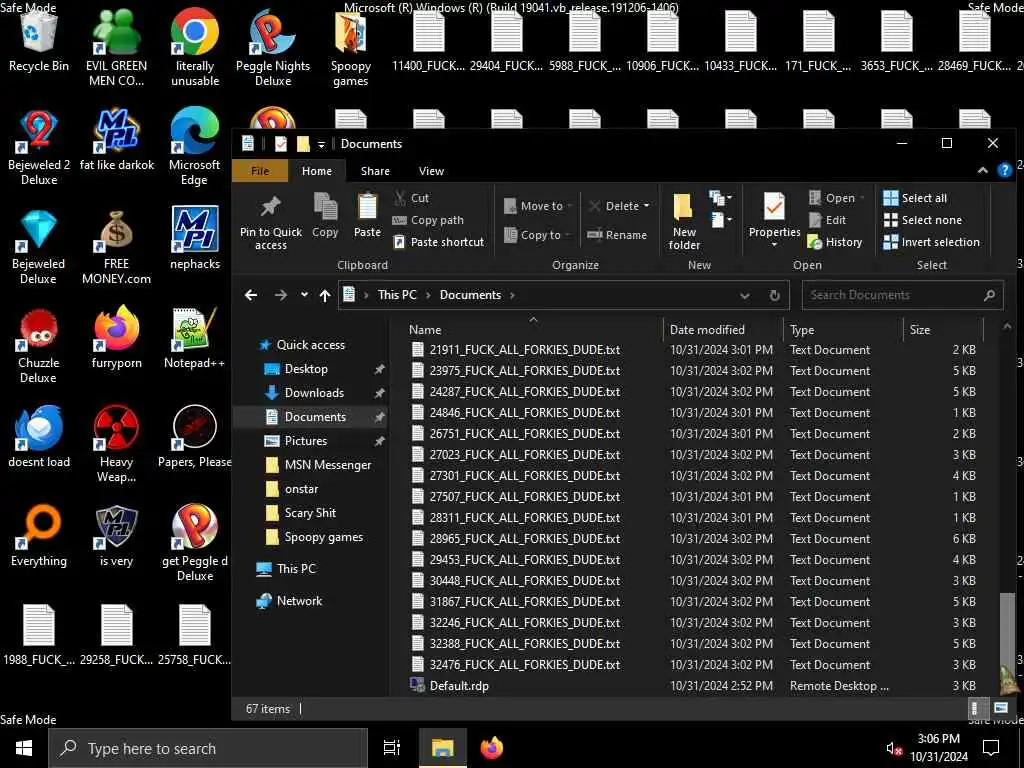The width and height of the screenshot is (1024, 768).
Task: Click Edit in the Open group
Action: click(x=827, y=220)
